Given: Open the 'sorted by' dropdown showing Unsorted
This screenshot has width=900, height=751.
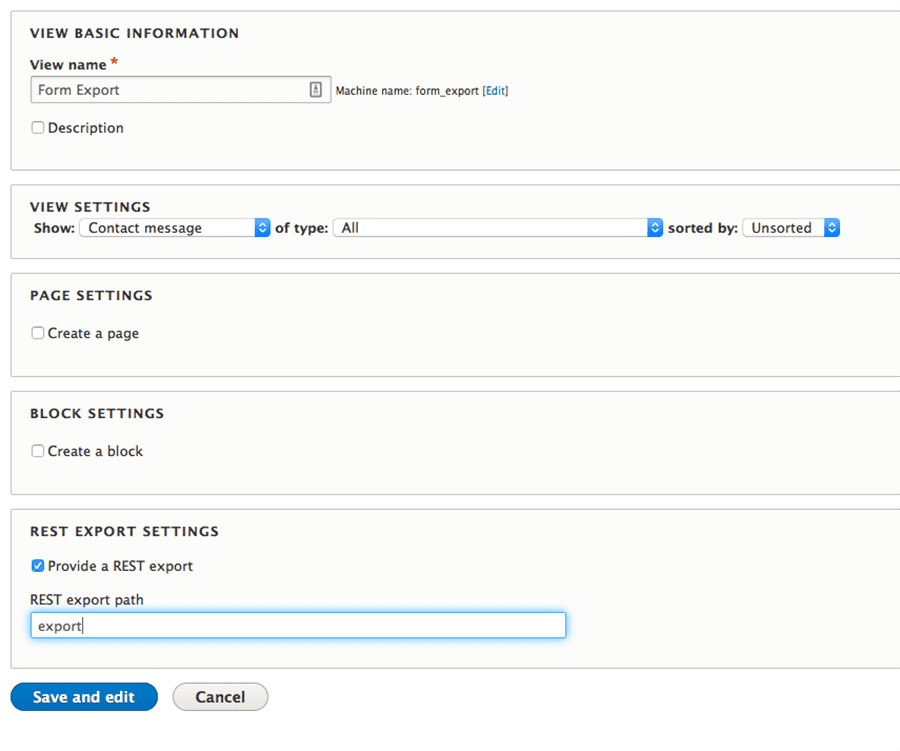Looking at the screenshot, I should 791,228.
